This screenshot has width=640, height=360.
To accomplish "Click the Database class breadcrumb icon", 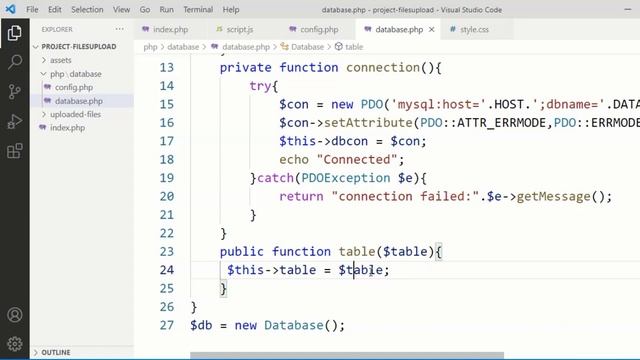I will [284, 47].
